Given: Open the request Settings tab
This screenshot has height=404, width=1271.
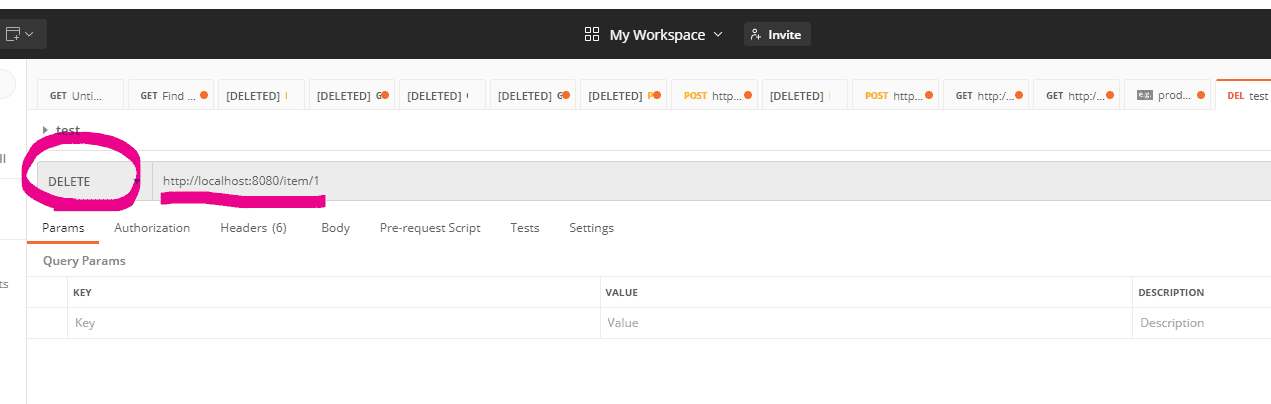Looking at the screenshot, I should click(591, 228).
